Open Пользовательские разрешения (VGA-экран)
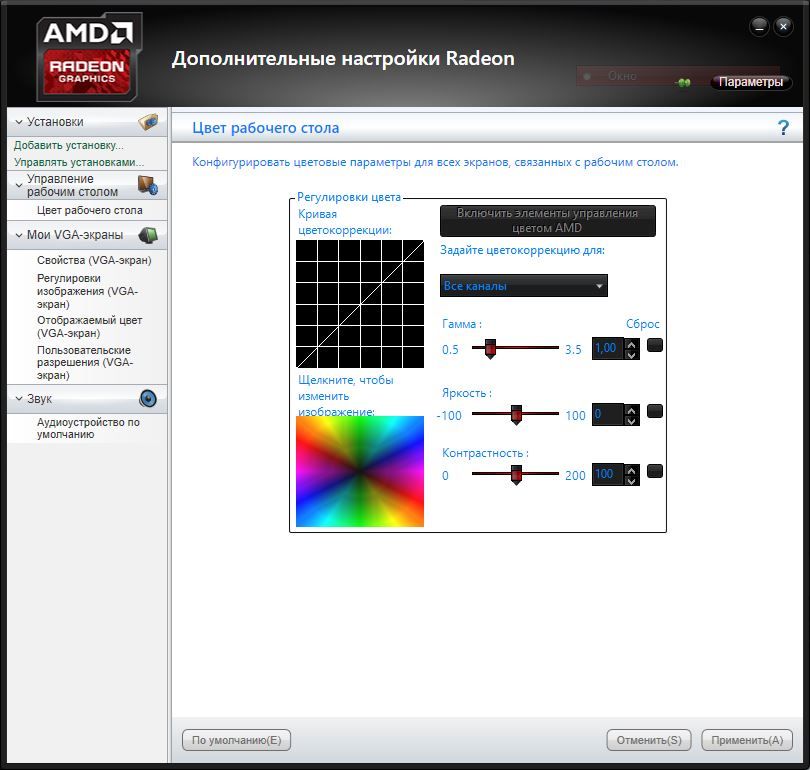 85,363
